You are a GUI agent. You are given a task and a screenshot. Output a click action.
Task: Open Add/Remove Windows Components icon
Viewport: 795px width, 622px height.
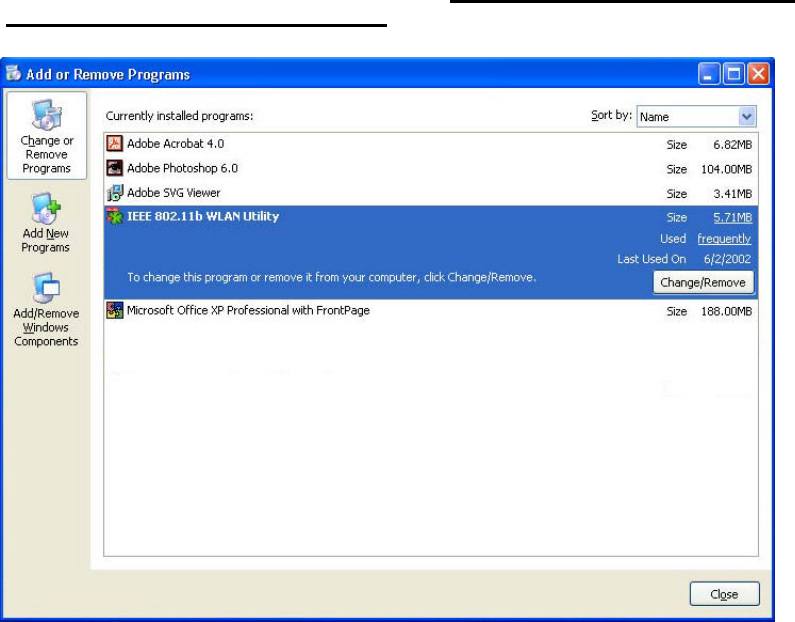click(46, 310)
